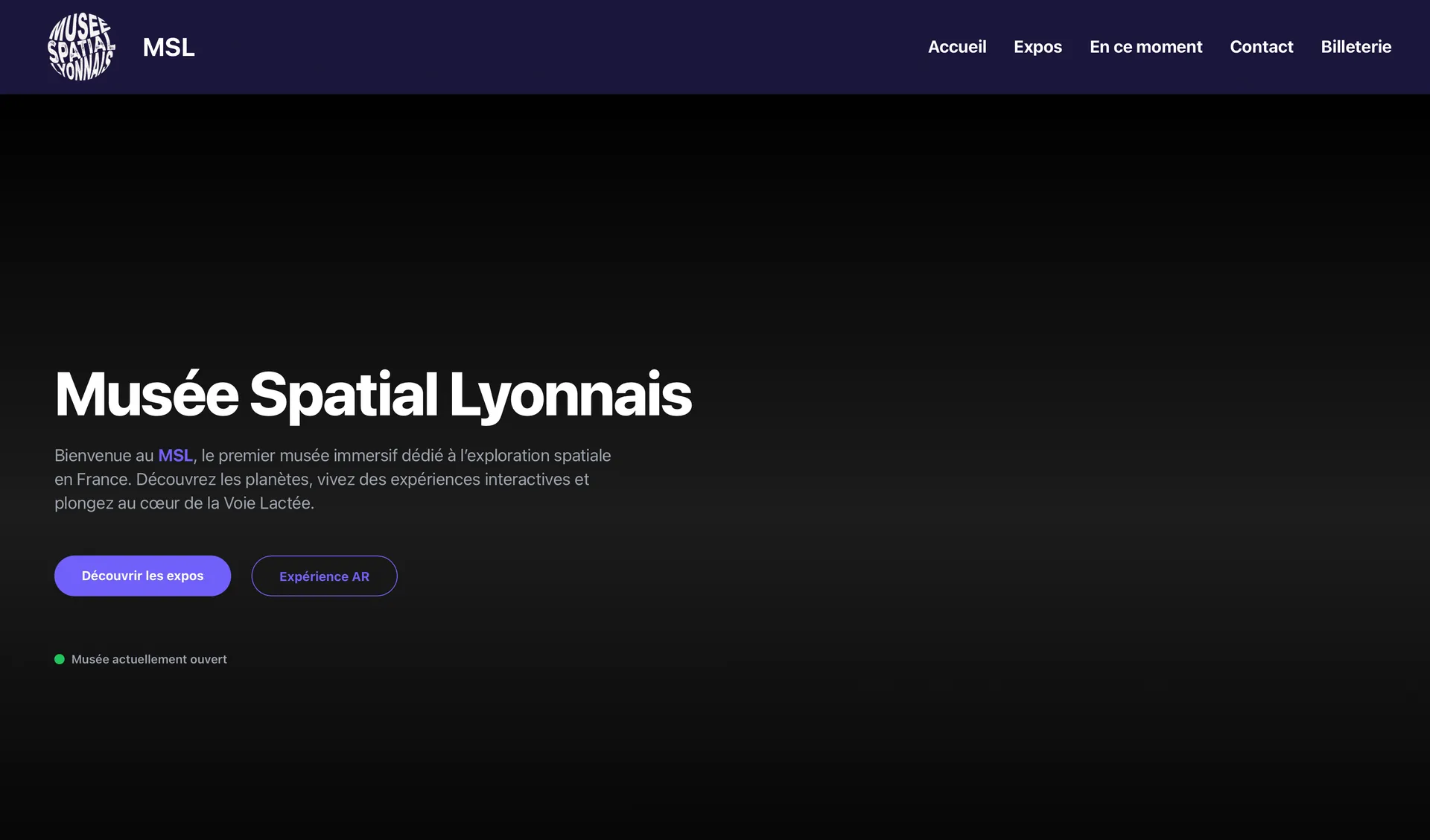Click the green open-status dot indicator
1430x840 pixels.
point(60,659)
